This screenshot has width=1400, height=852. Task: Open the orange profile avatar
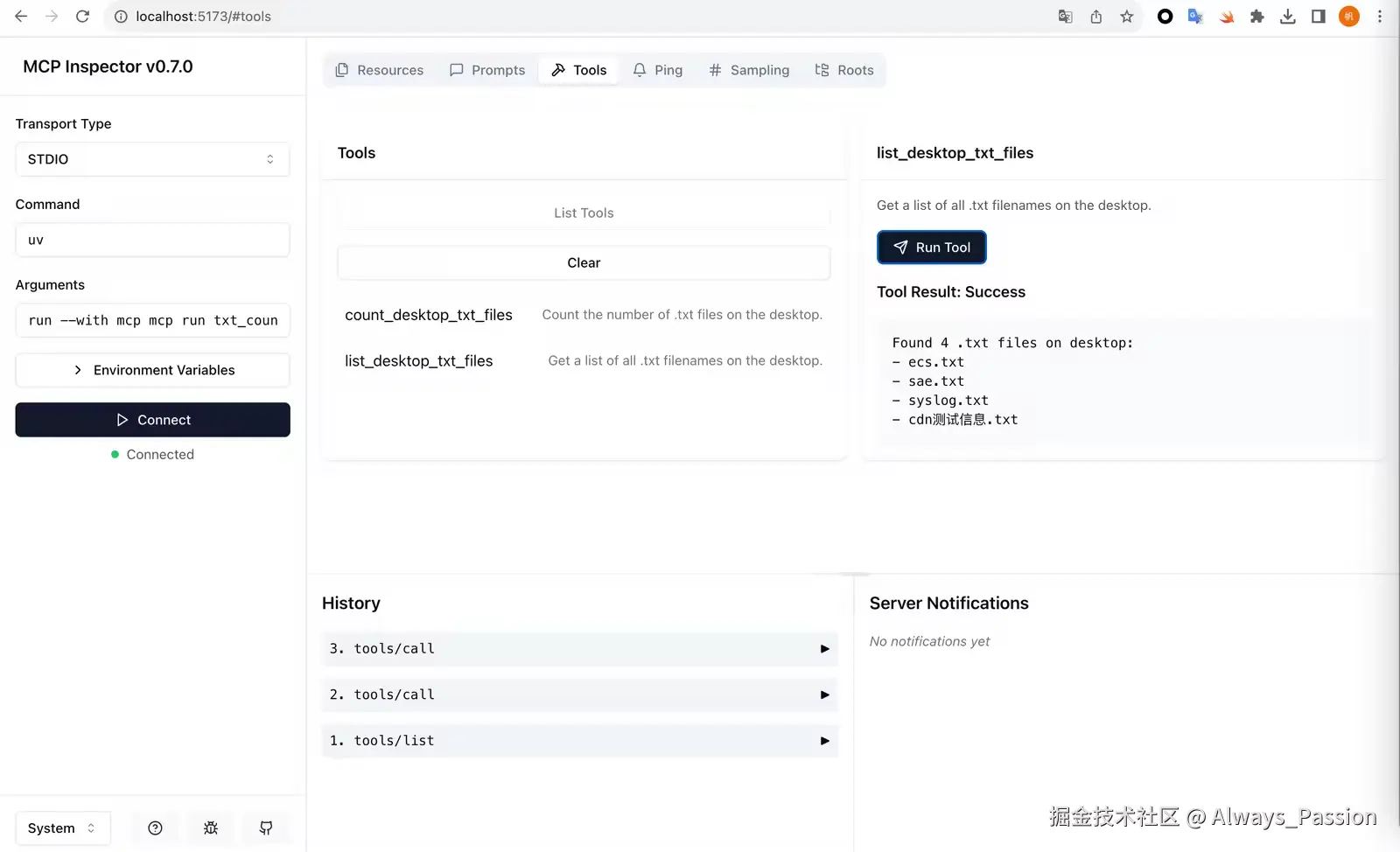pos(1349,17)
